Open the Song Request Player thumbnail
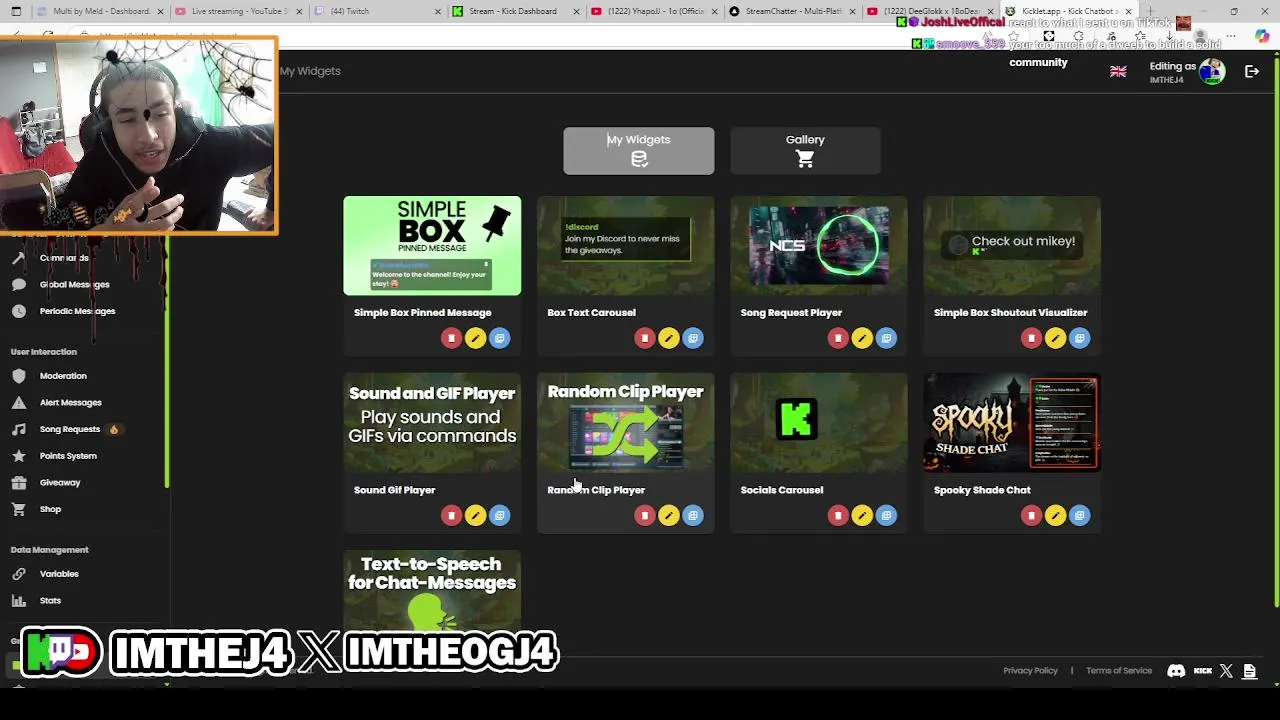 (819, 246)
